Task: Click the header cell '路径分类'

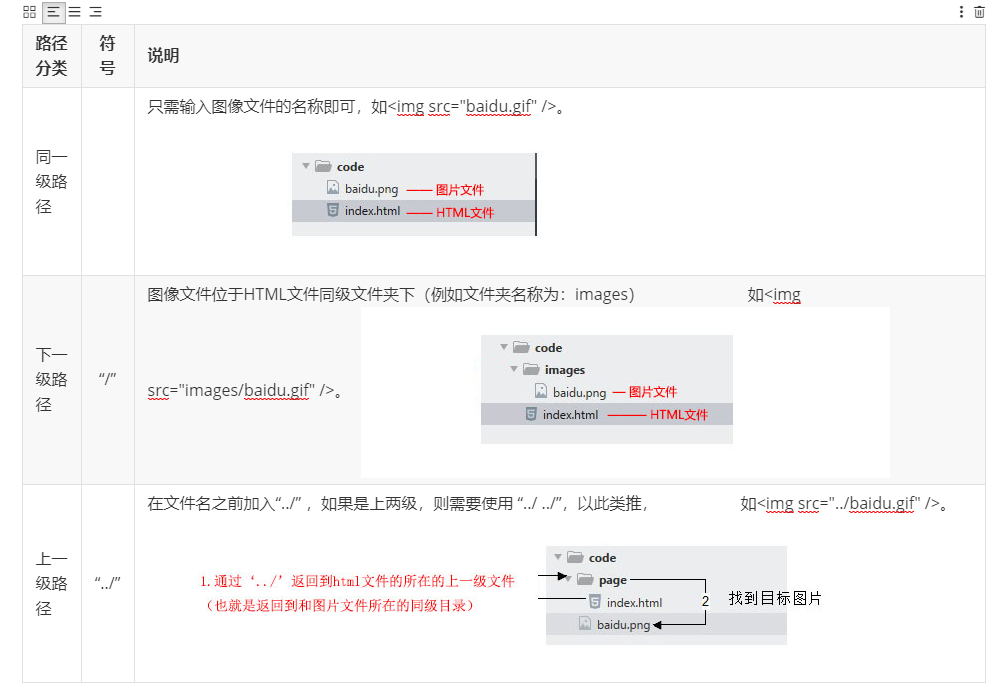Action: click(52, 56)
